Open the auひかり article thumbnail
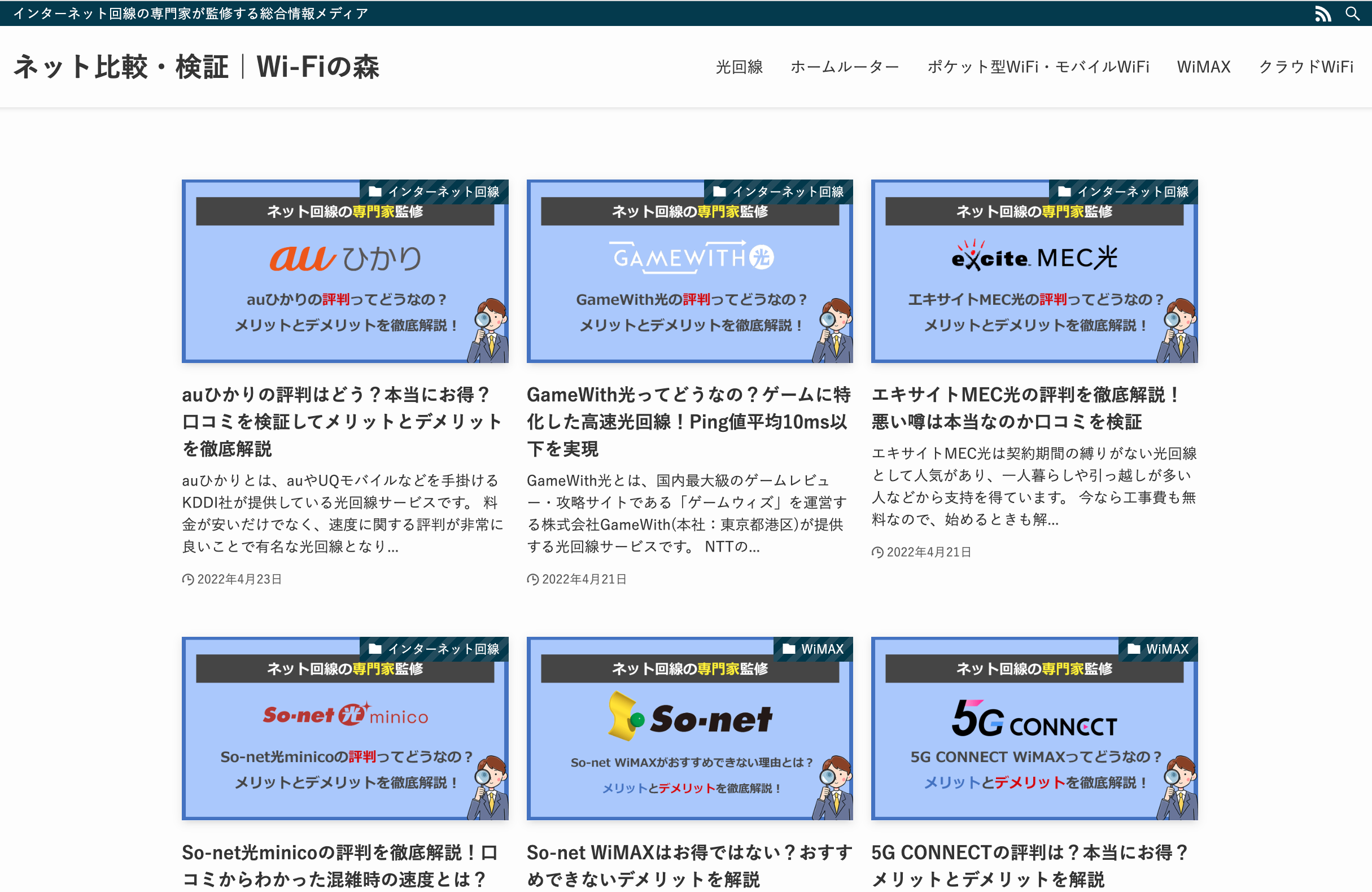Screen dimensions: 1372x892 [345, 271]
